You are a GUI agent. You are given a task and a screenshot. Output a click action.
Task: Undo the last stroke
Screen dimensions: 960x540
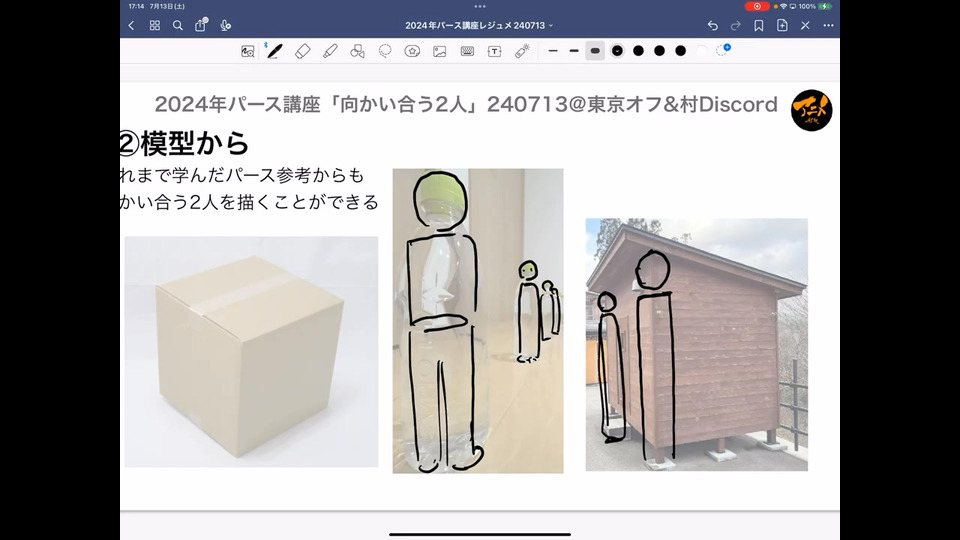(x=712, y=26)
